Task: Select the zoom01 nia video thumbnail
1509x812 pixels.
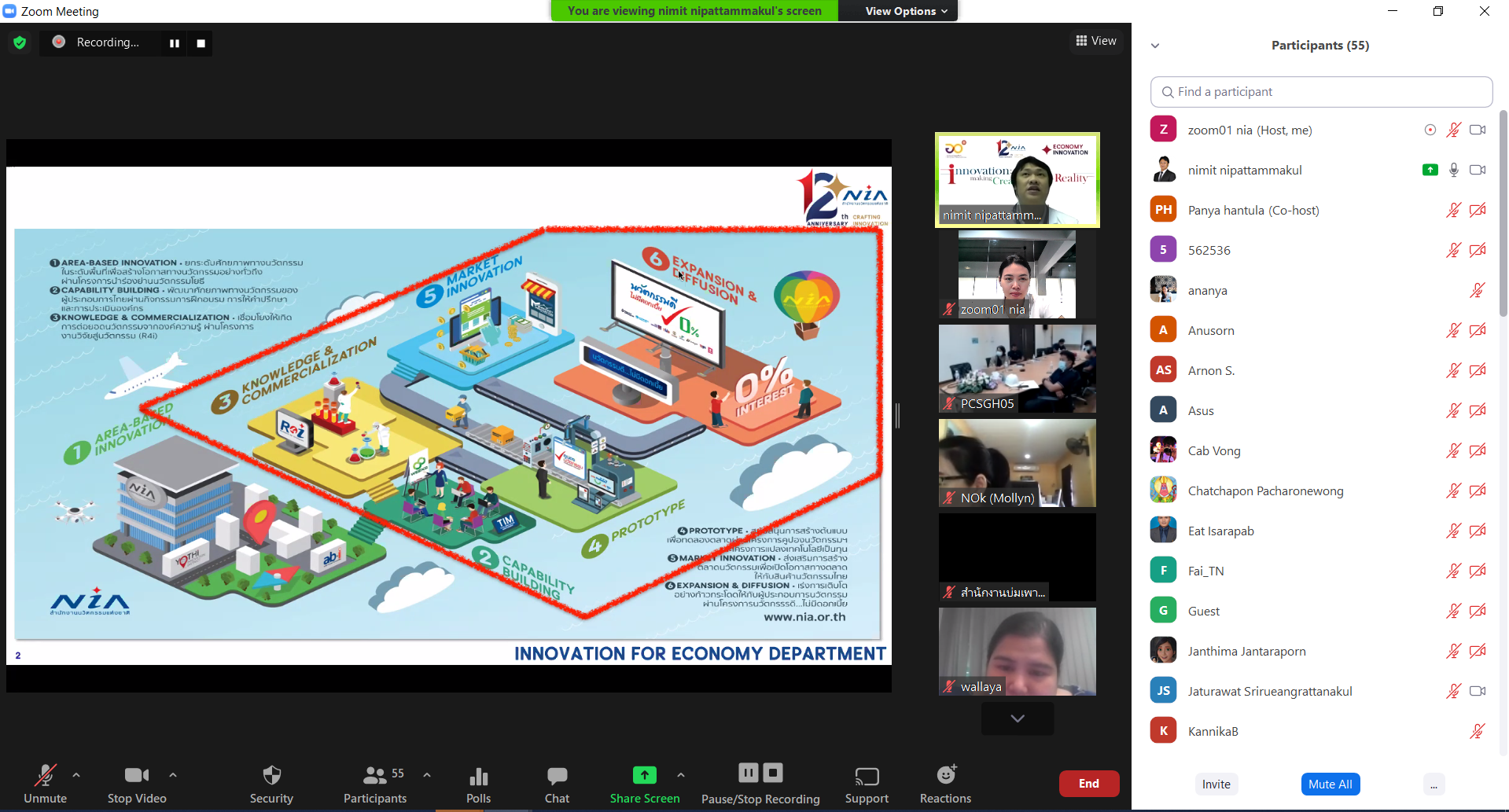Action: pyautogui.click(x=1017, y=274)
